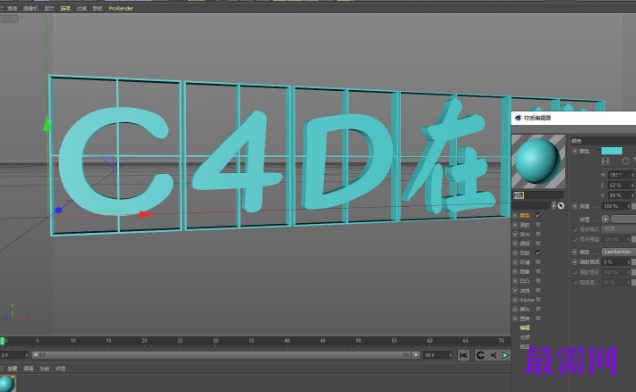
Task: Enable the 置换 channel checkbox
Action: tap(538, 319)
